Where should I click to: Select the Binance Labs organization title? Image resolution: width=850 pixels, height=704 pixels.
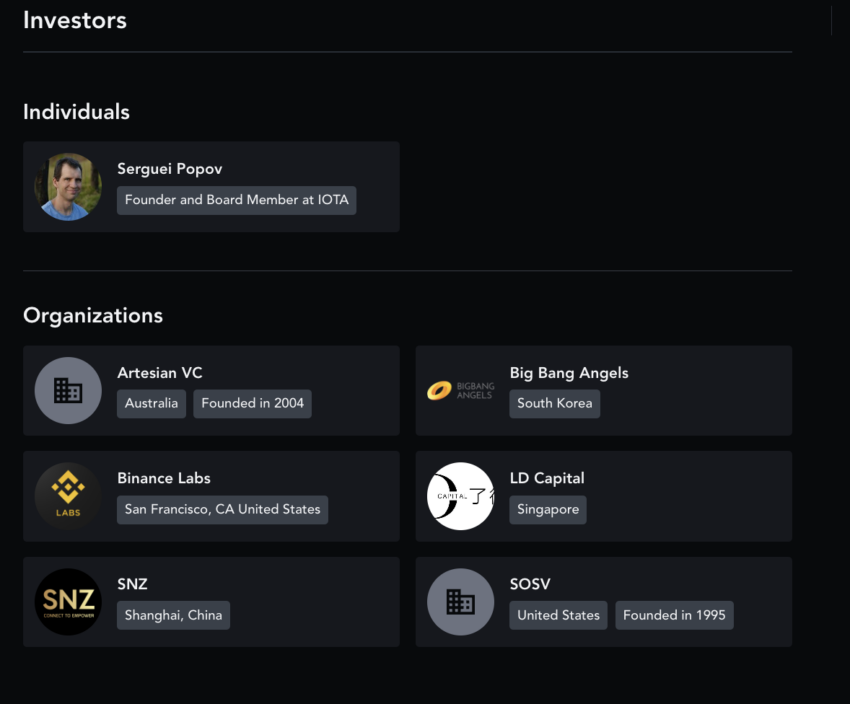pos(164,478)
